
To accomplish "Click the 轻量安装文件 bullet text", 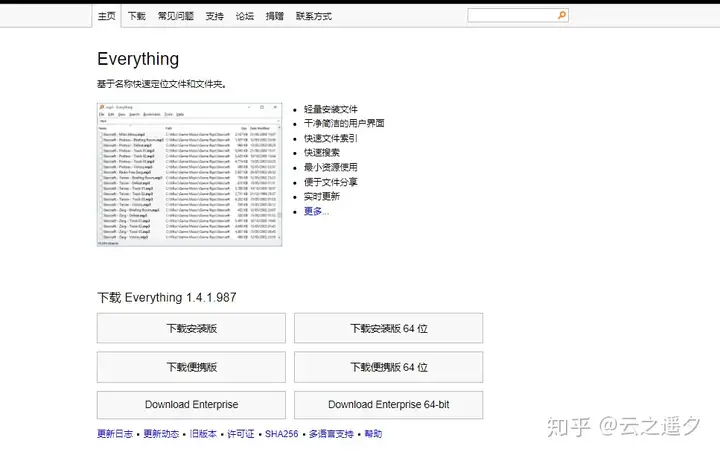I will tap(331, 109).
